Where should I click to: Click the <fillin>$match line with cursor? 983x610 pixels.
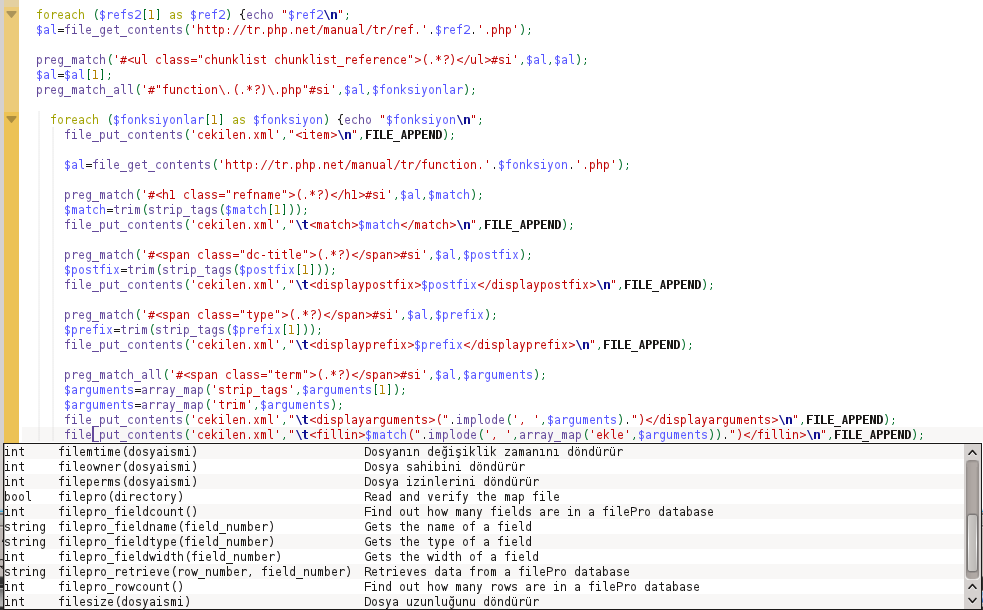[x=494, y=435]
